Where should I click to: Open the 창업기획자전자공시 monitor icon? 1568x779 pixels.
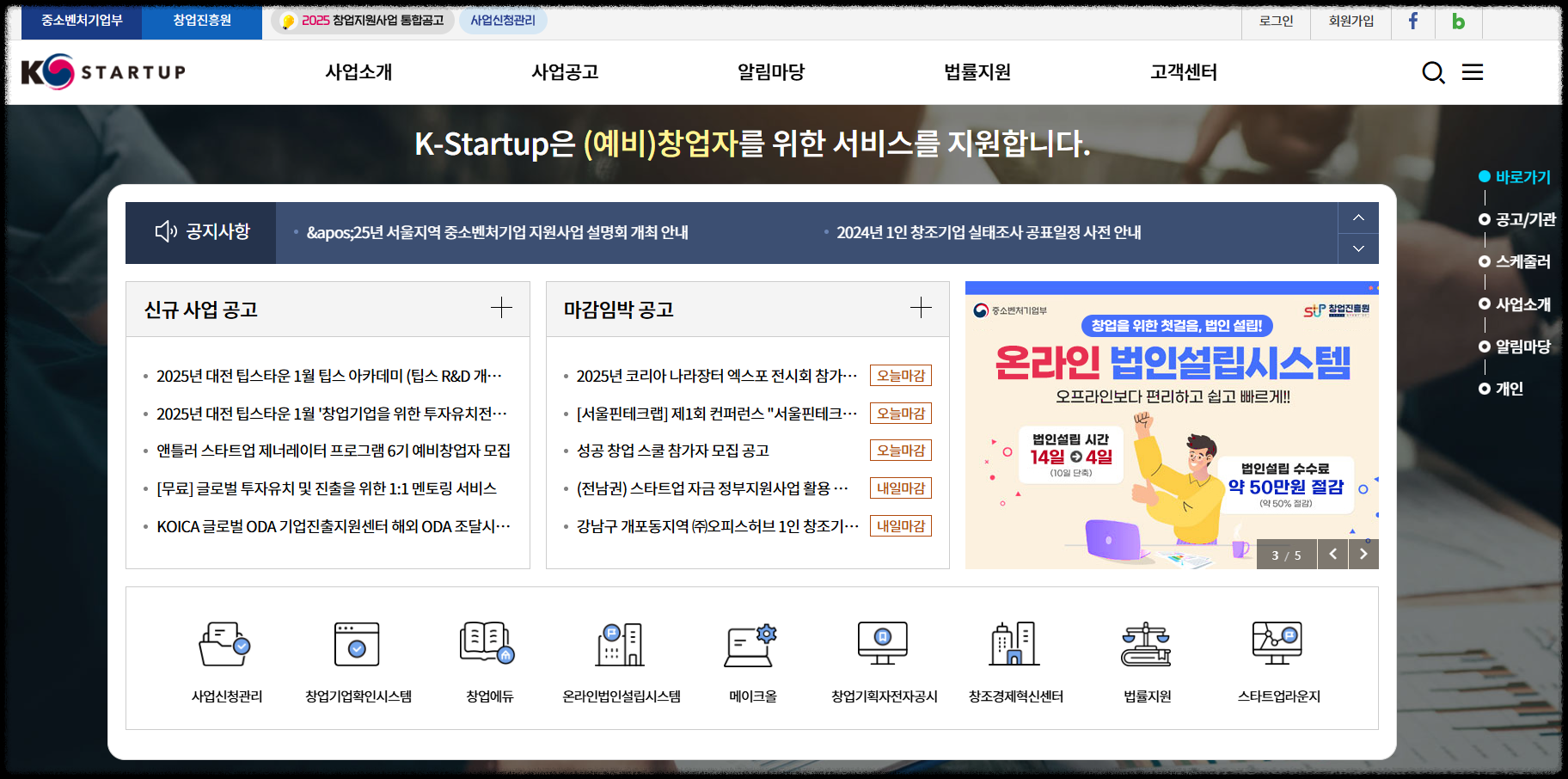coord(882,643)
